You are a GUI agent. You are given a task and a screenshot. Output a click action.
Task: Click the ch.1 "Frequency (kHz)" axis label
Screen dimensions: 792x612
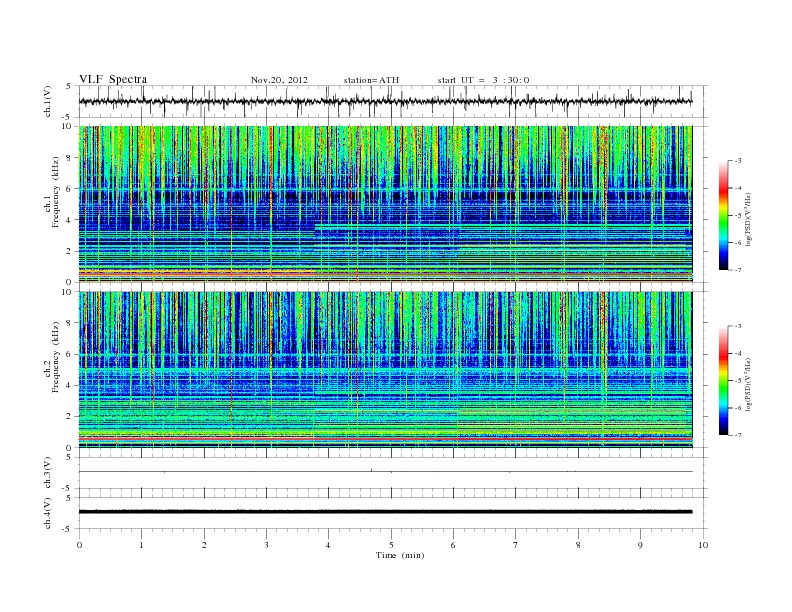point(56,192)
